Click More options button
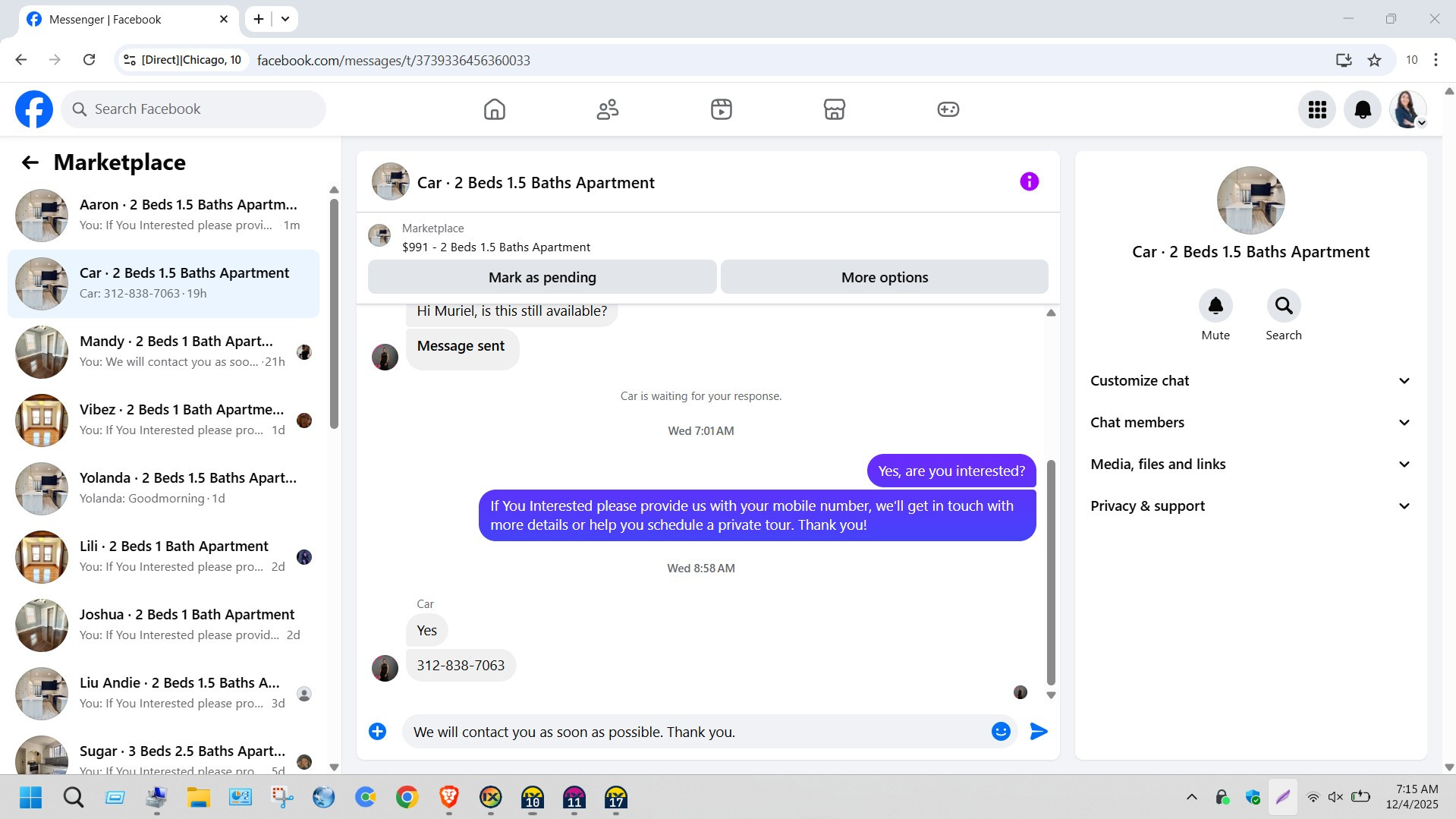 pos(884,277)
